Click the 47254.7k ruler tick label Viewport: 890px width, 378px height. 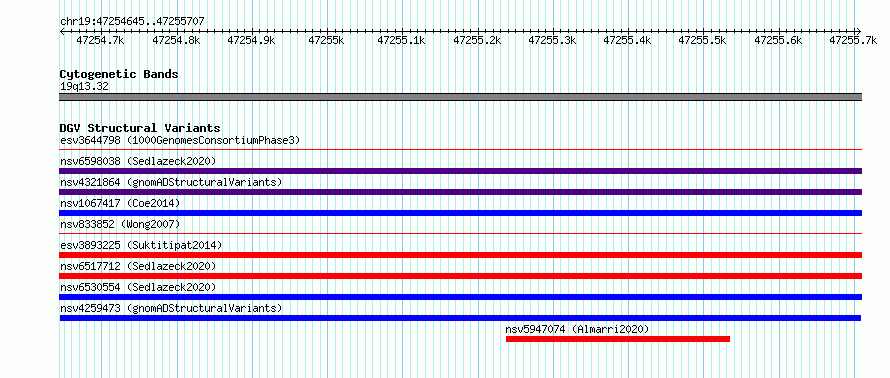pyautogui.click(x=100, y=40)
